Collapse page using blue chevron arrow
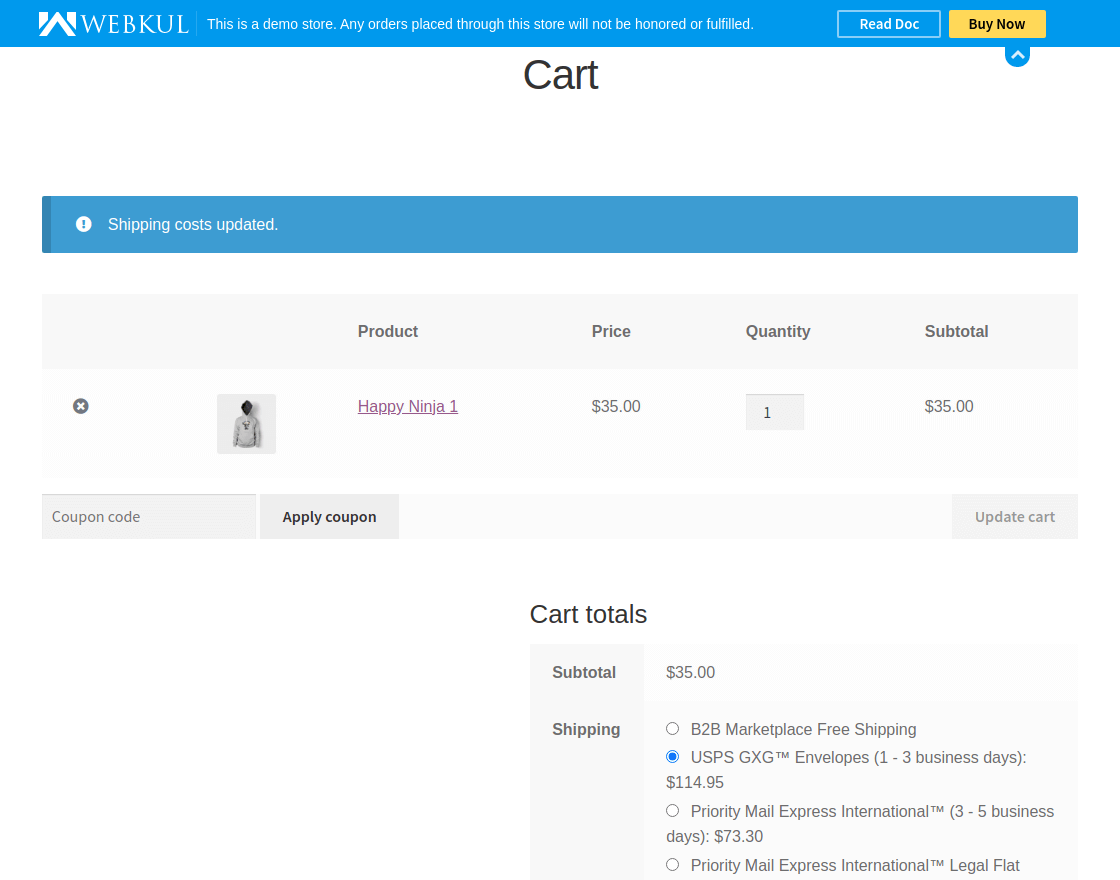 tap(1017, 54)
